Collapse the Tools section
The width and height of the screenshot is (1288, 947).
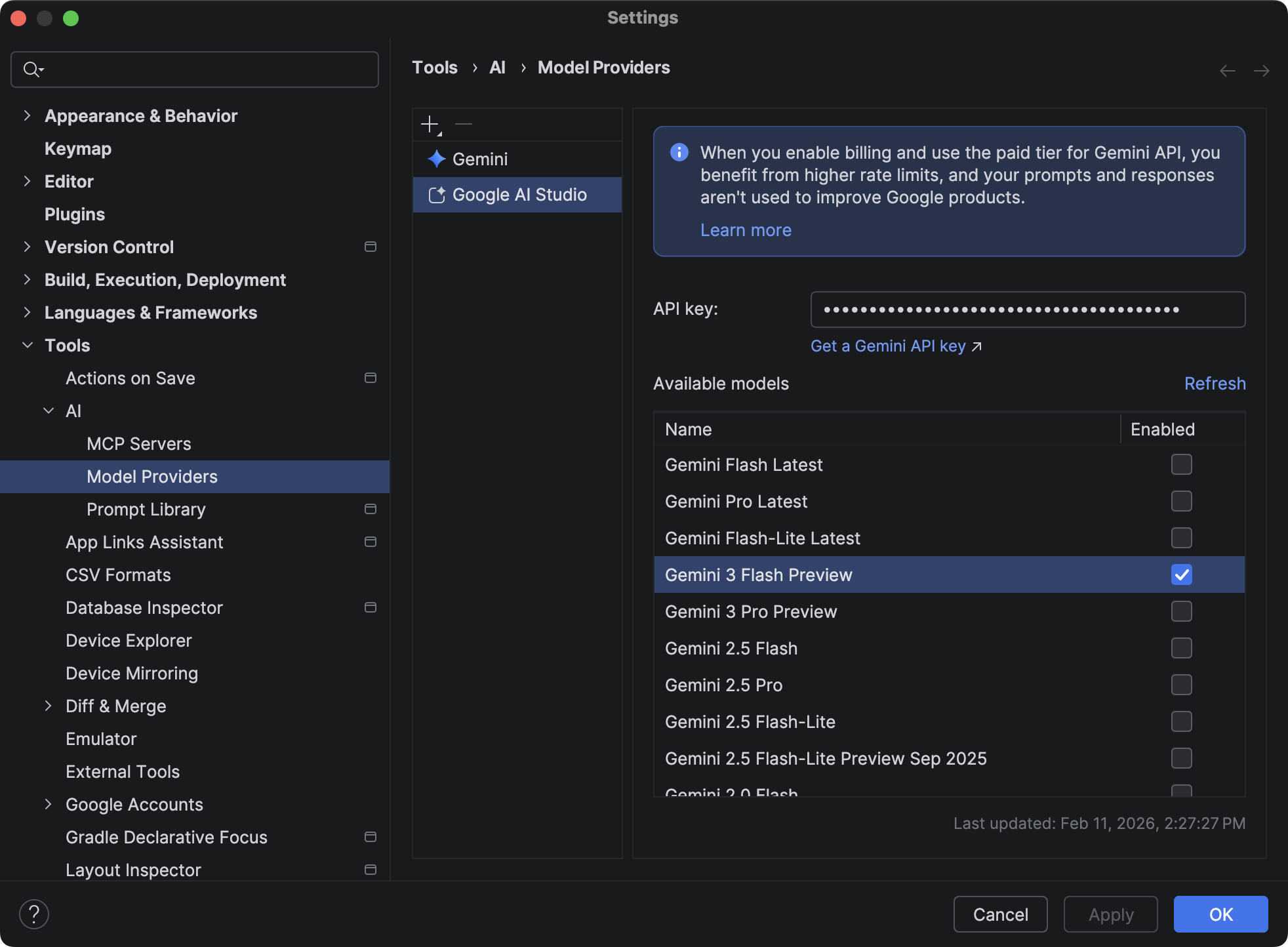coord(27,345)
